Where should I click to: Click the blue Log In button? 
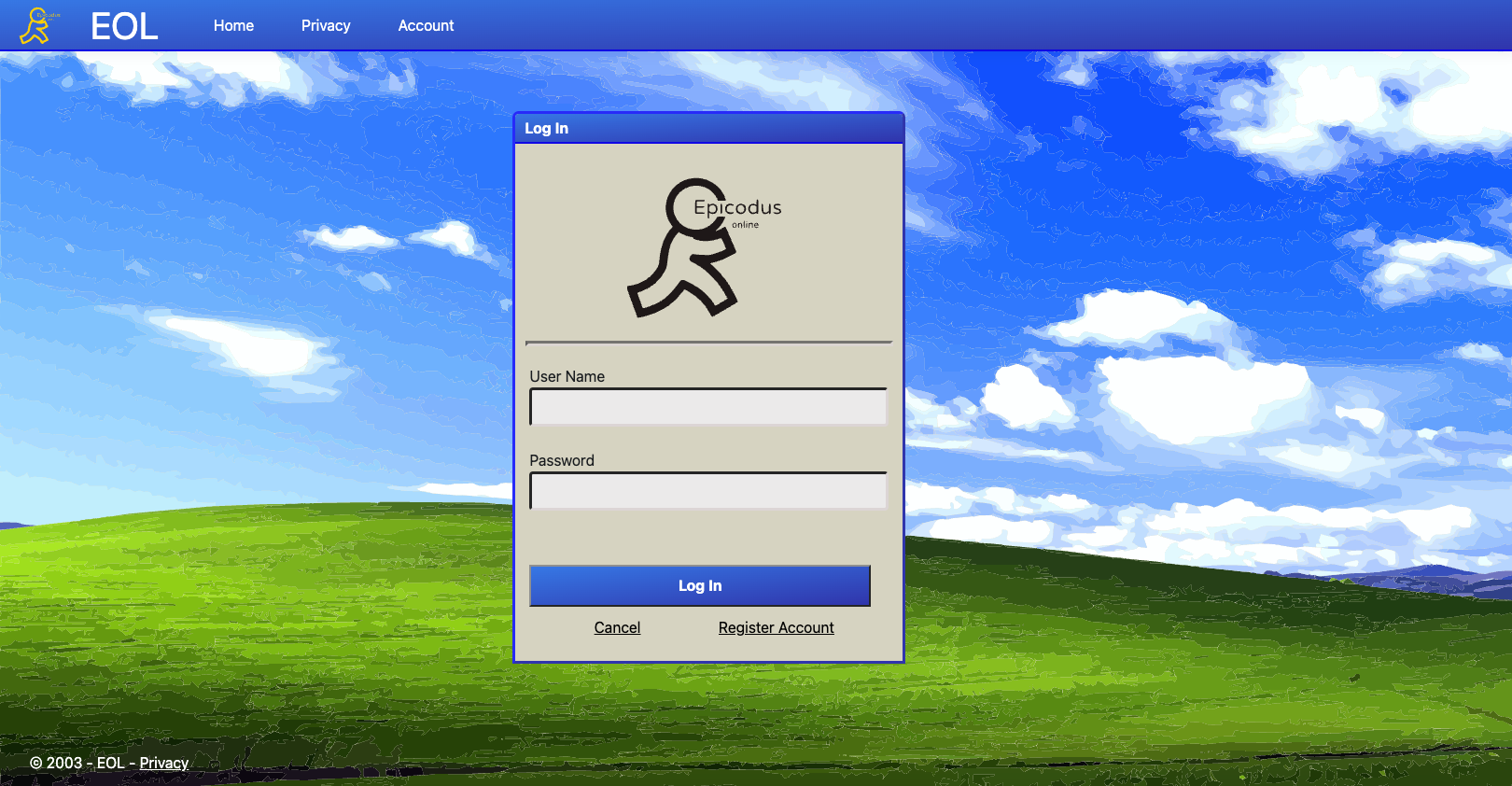(700, 585)
